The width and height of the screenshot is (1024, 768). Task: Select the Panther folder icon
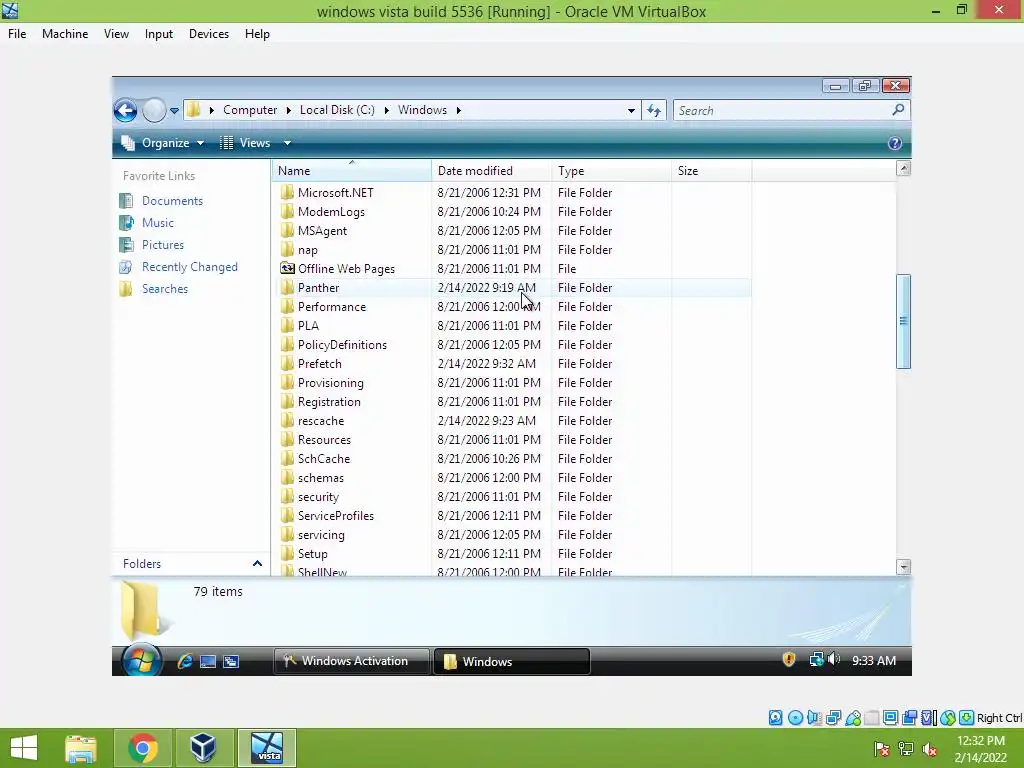click(x=287, y=287)
